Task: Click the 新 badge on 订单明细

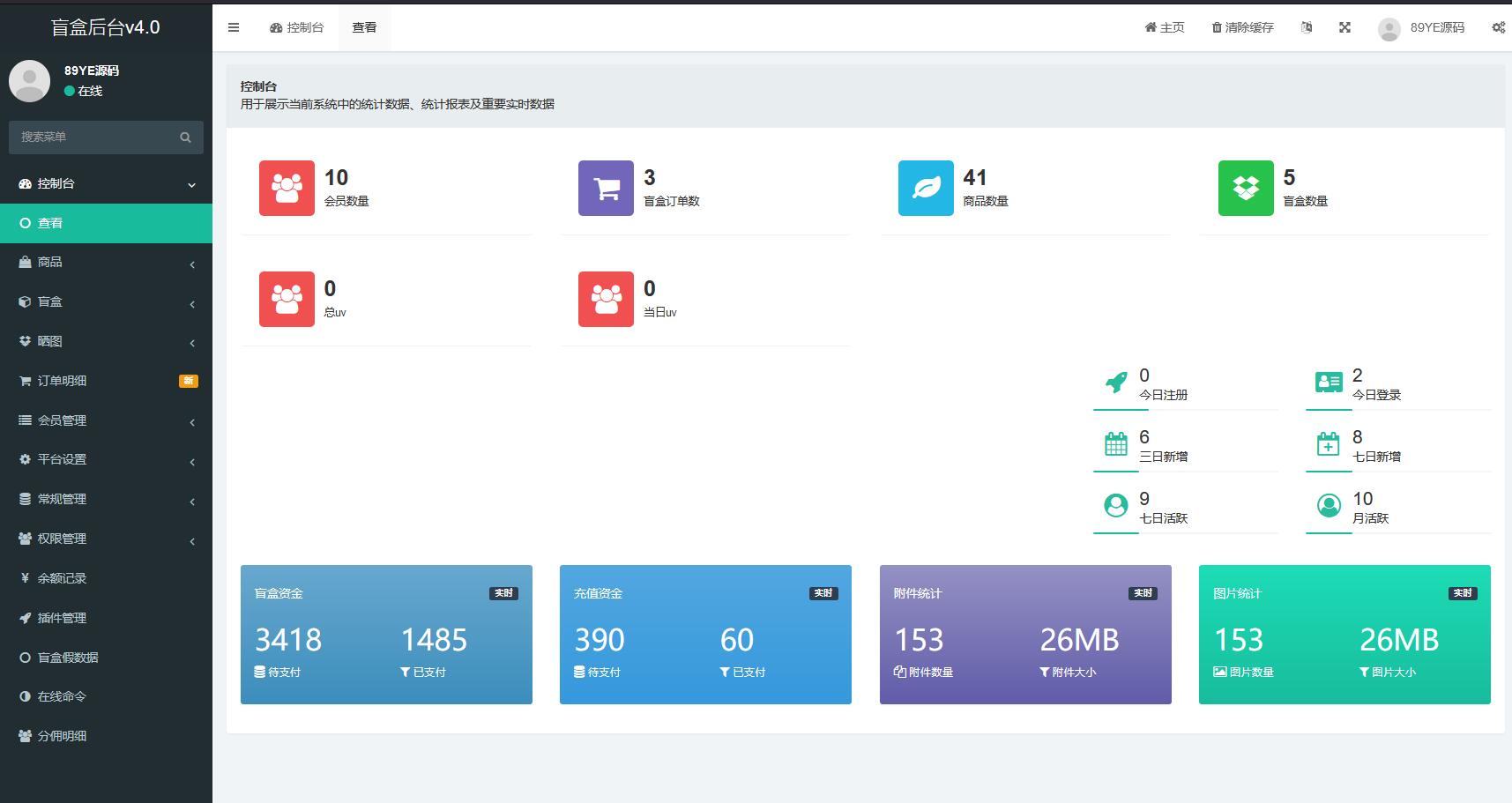Action: [x=189, y=381]
